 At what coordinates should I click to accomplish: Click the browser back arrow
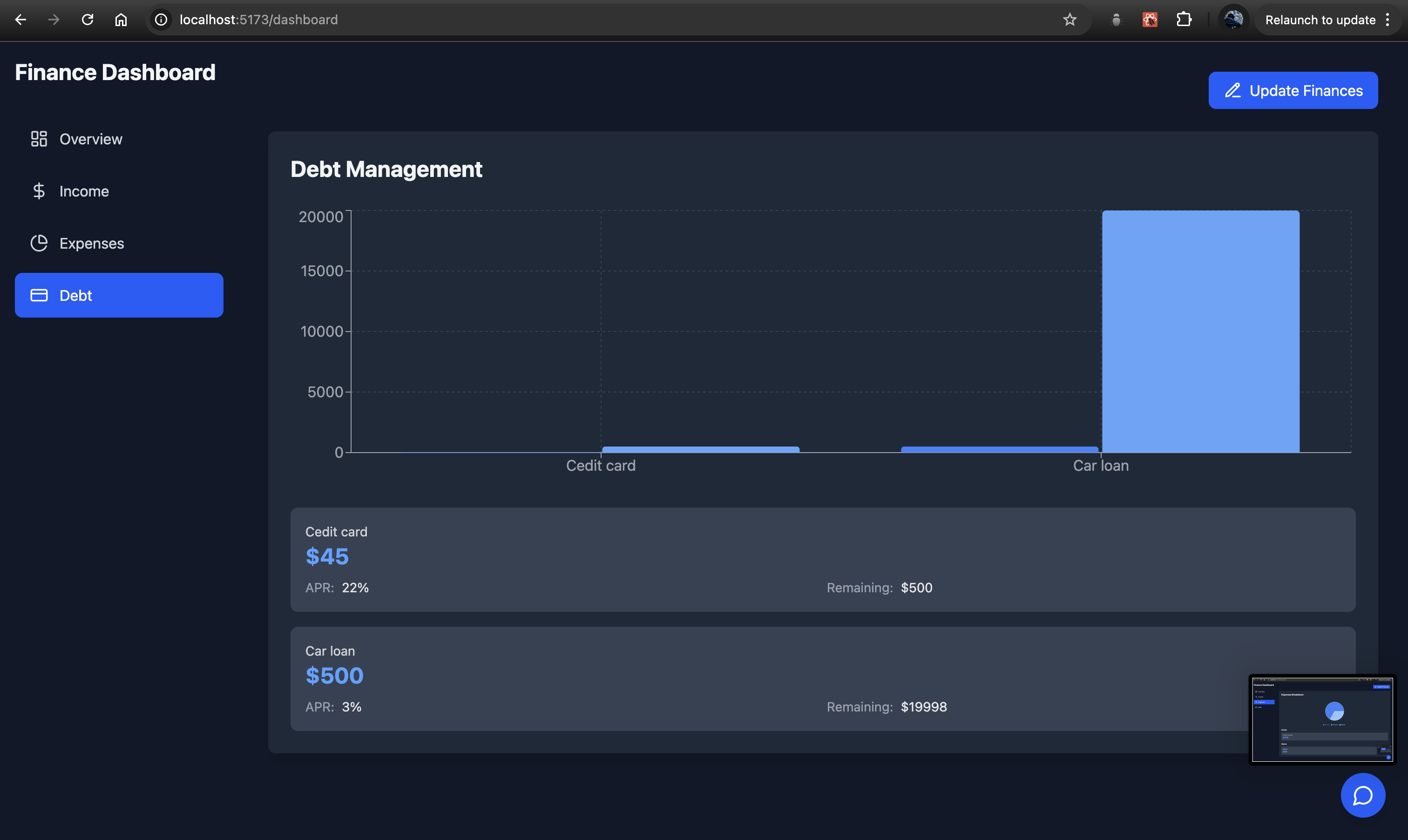click(21, 20)
